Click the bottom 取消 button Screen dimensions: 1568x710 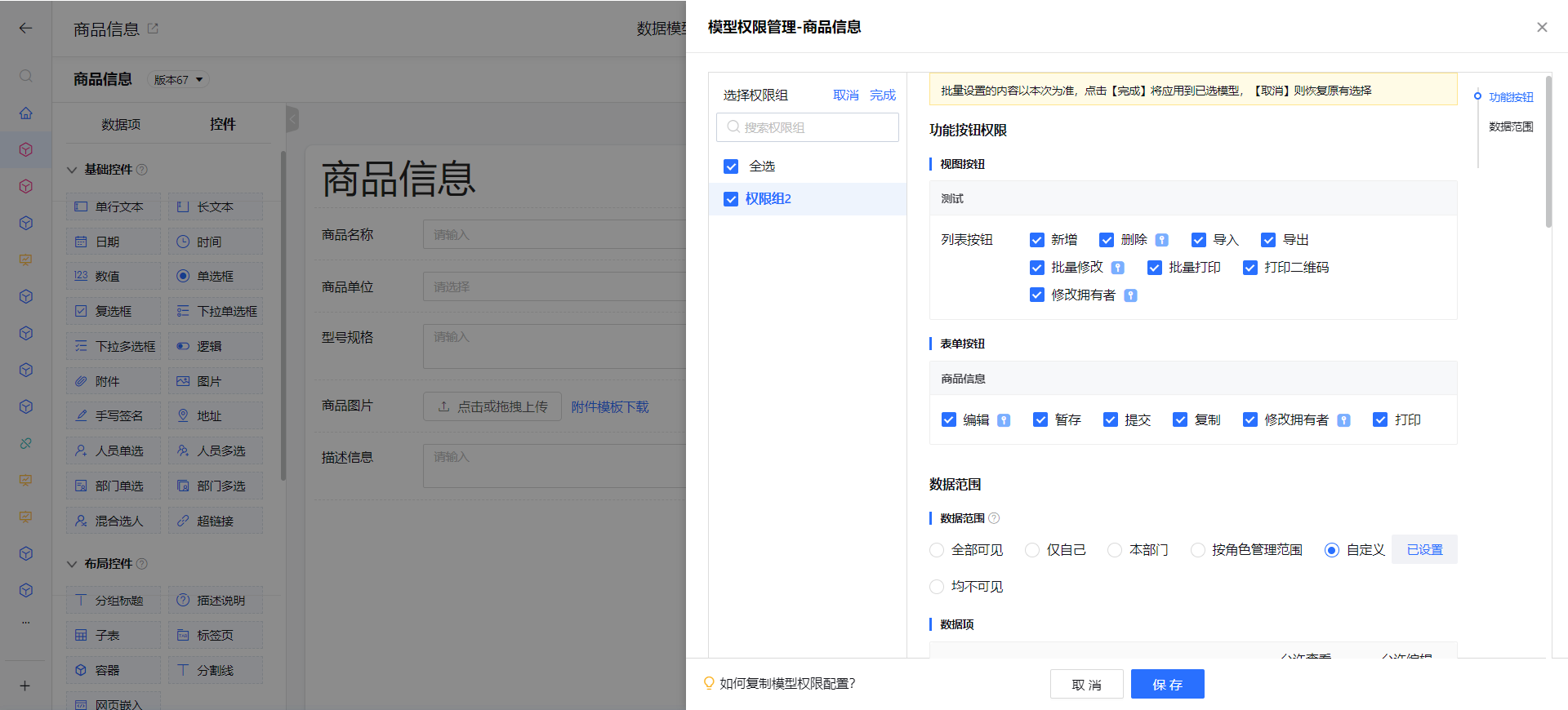pyautogui.click(x=1087, y=685)
